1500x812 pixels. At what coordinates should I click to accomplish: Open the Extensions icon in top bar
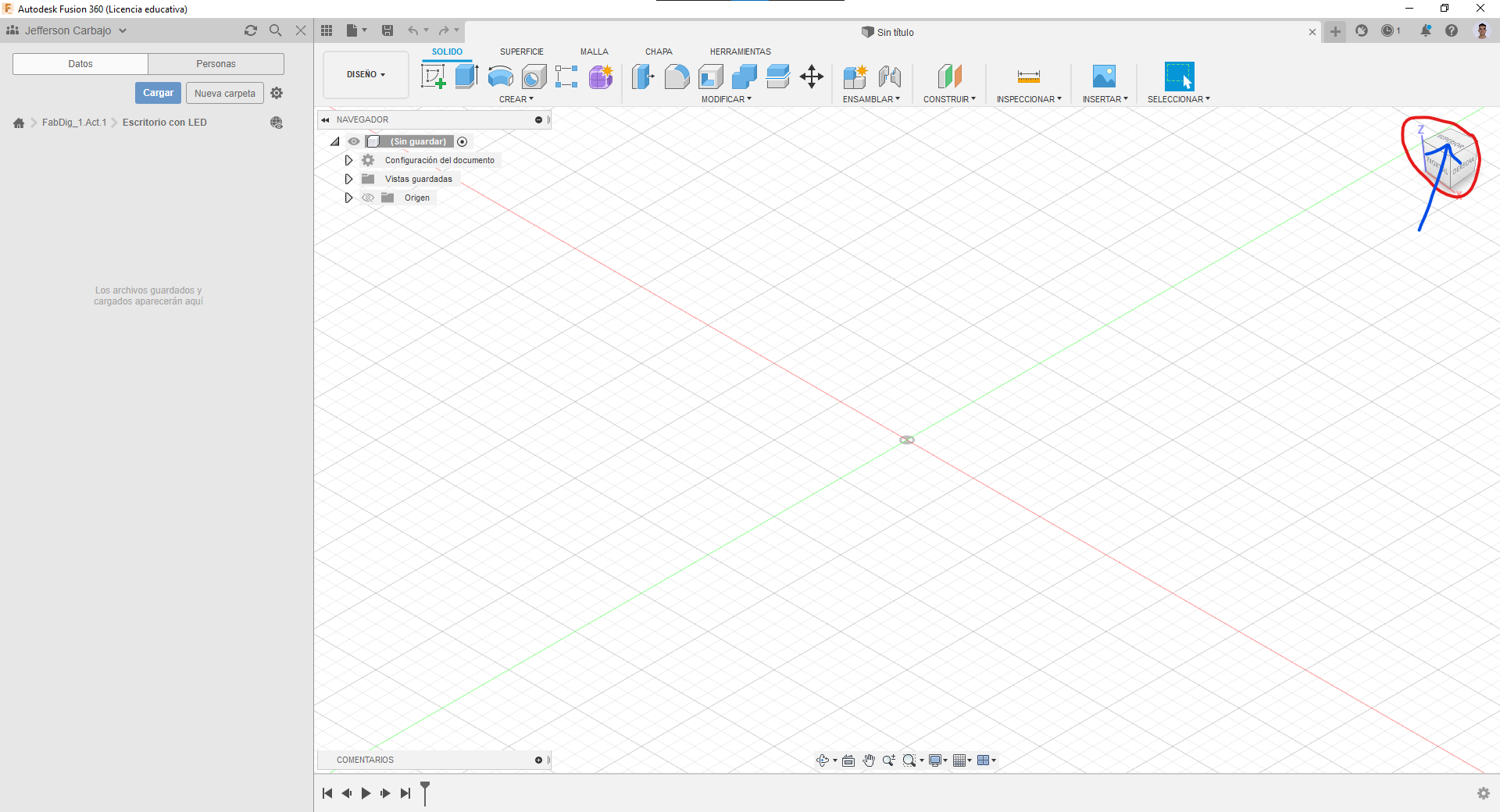pos(1362,30)
